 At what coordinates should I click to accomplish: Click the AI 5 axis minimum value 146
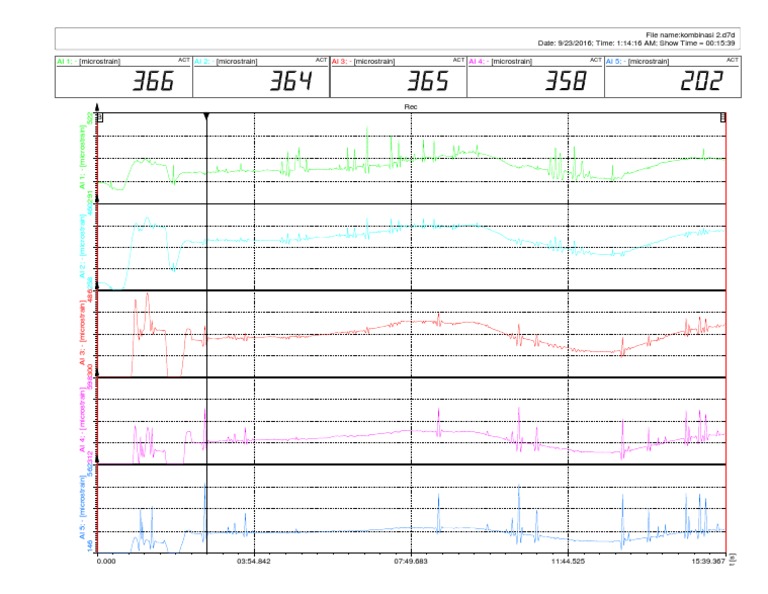(90, 546)
